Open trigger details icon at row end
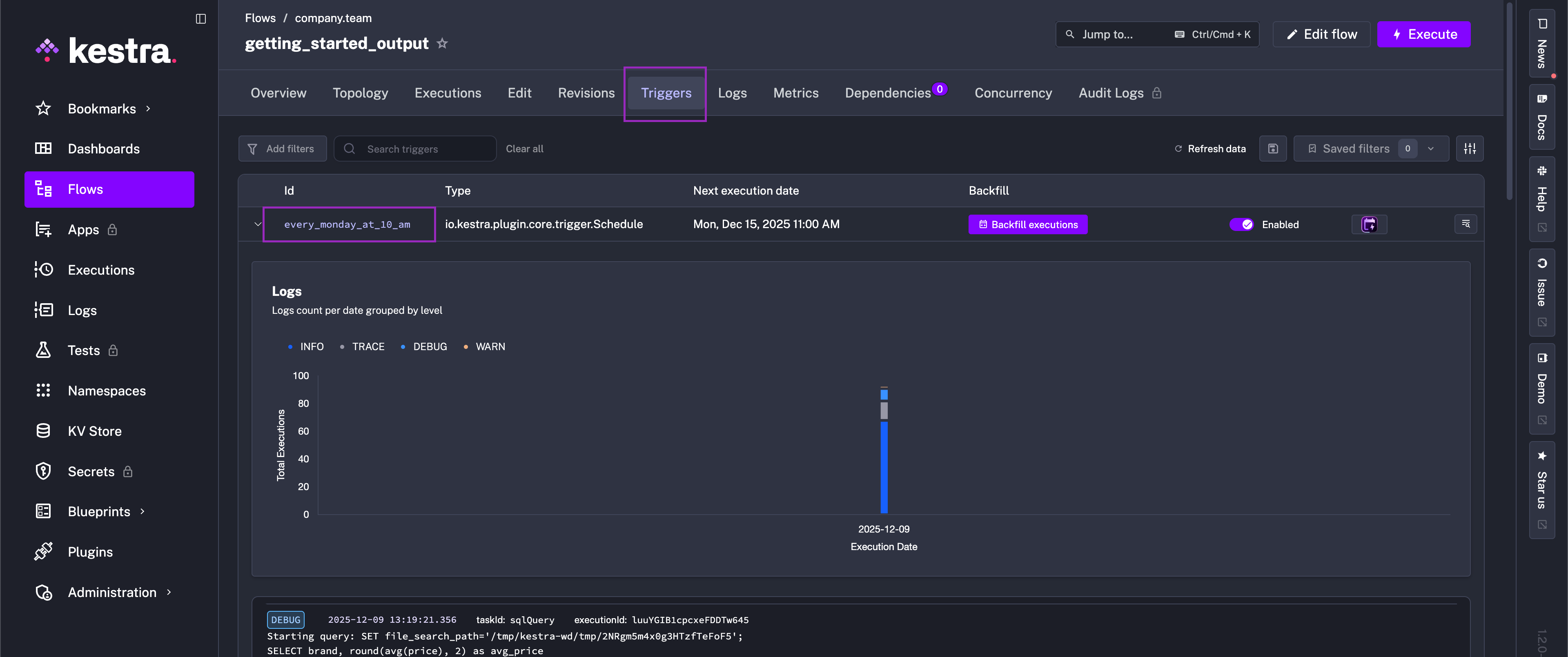The height and width of the screenshot is (657, 1568). 1465,224
